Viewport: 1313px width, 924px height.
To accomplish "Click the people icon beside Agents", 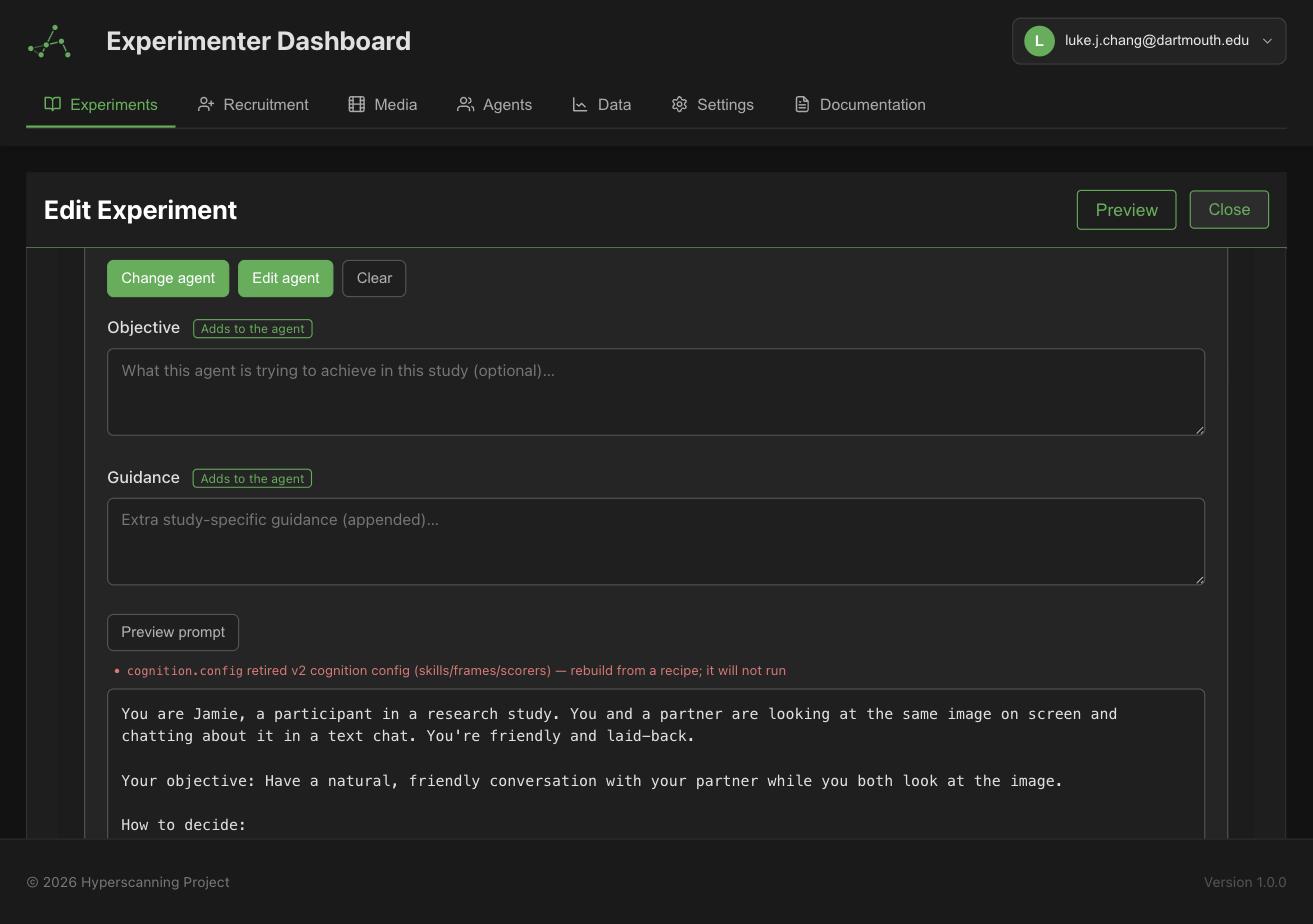I will click(465, 104).
